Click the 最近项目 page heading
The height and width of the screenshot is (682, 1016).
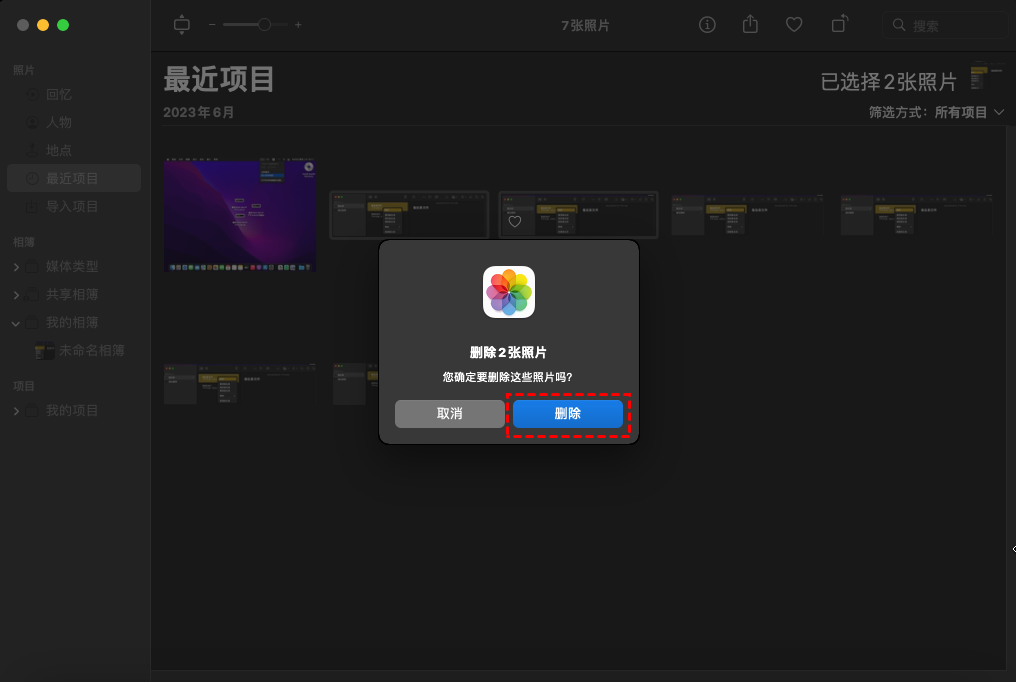click(219, 80)
